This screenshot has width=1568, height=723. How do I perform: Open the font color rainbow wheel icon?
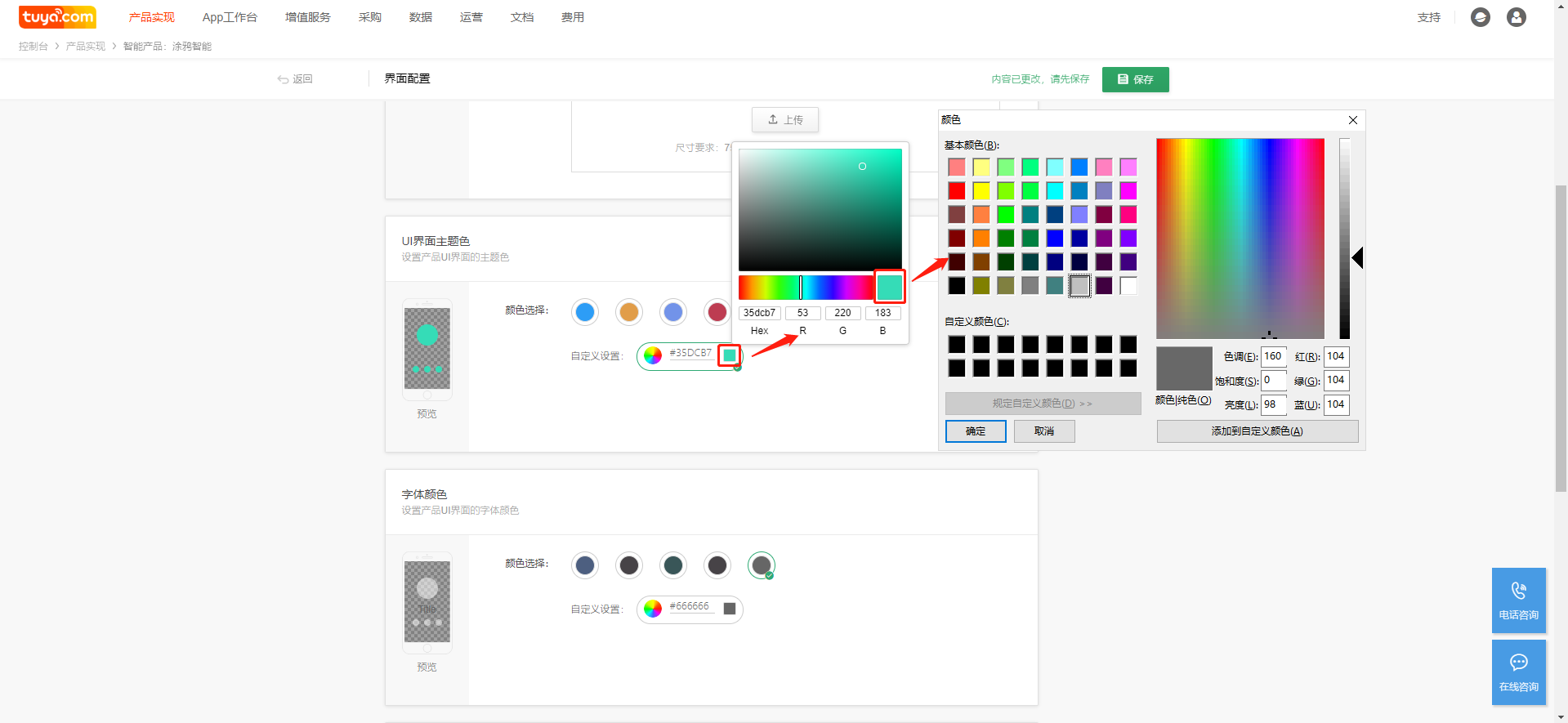pyautogui.click(x=653, y=609)
